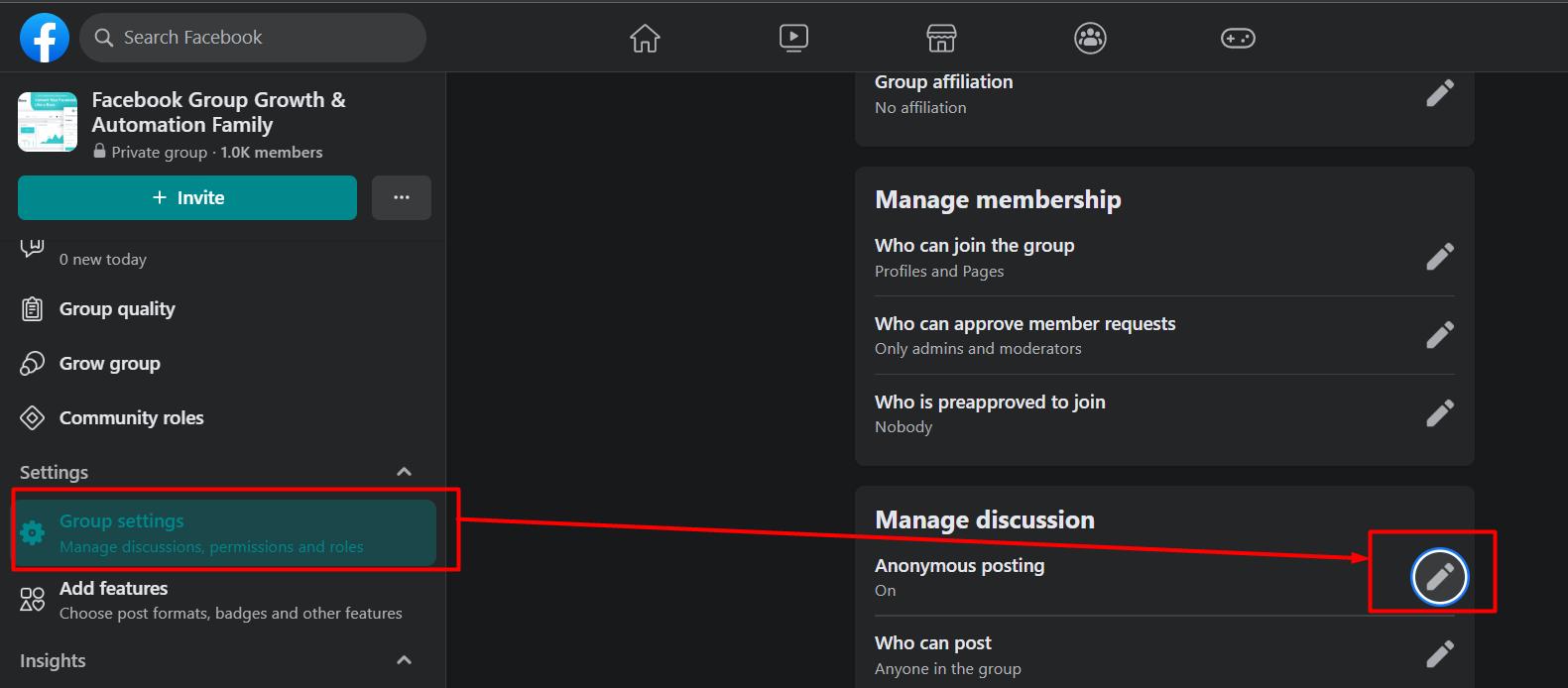Image resolution: width=1568 pixels, height=688 pixels.
Task: Click the Invite button
Action: (187, 197)
